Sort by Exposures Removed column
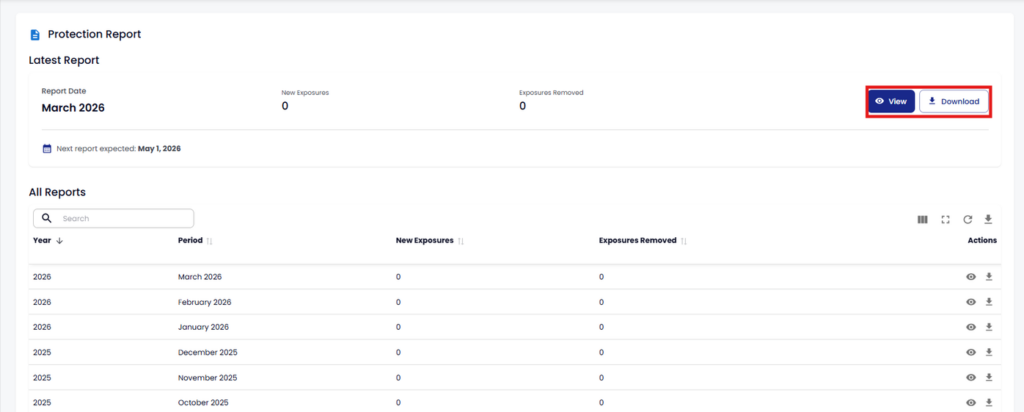Viewport: 1024px width, 412px height. coord(643,240)
